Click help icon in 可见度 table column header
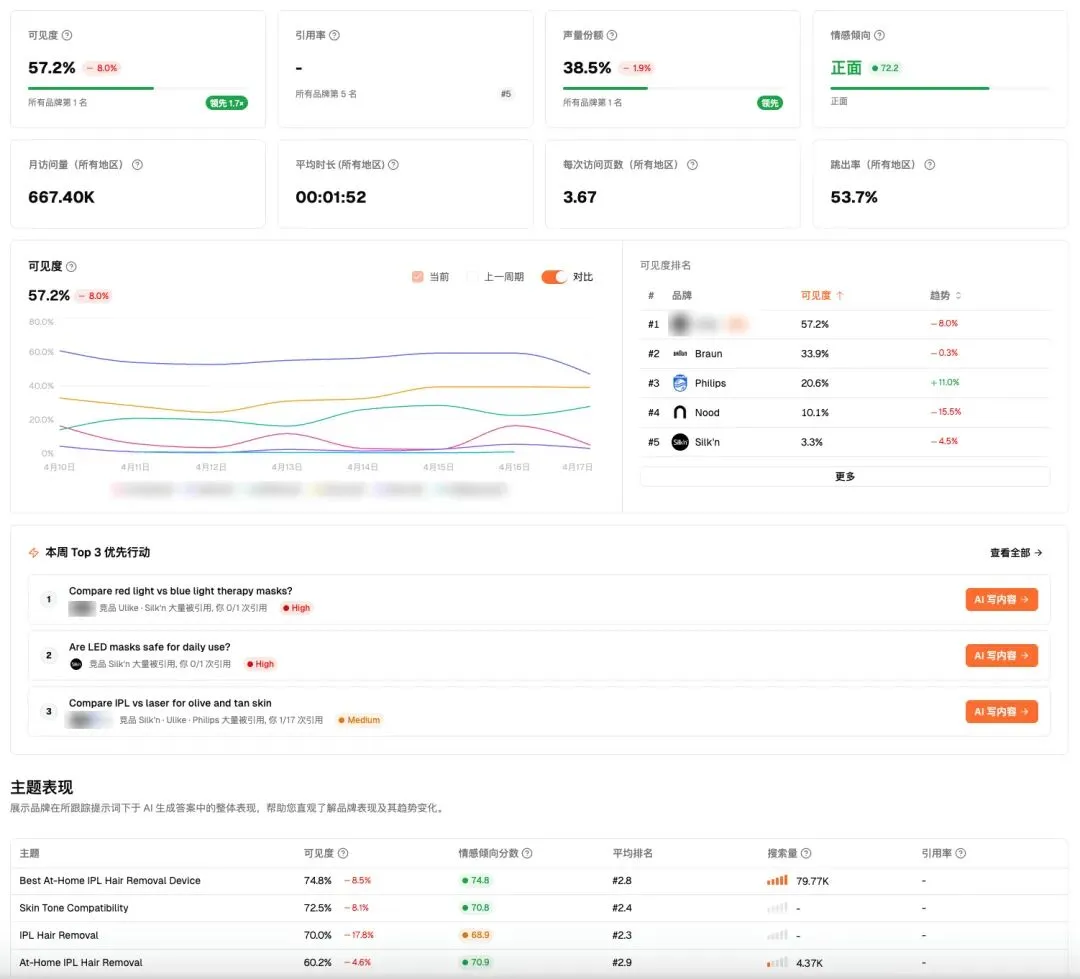The width and height of the screenshot is (1080, 979). [x=343, y=854]
